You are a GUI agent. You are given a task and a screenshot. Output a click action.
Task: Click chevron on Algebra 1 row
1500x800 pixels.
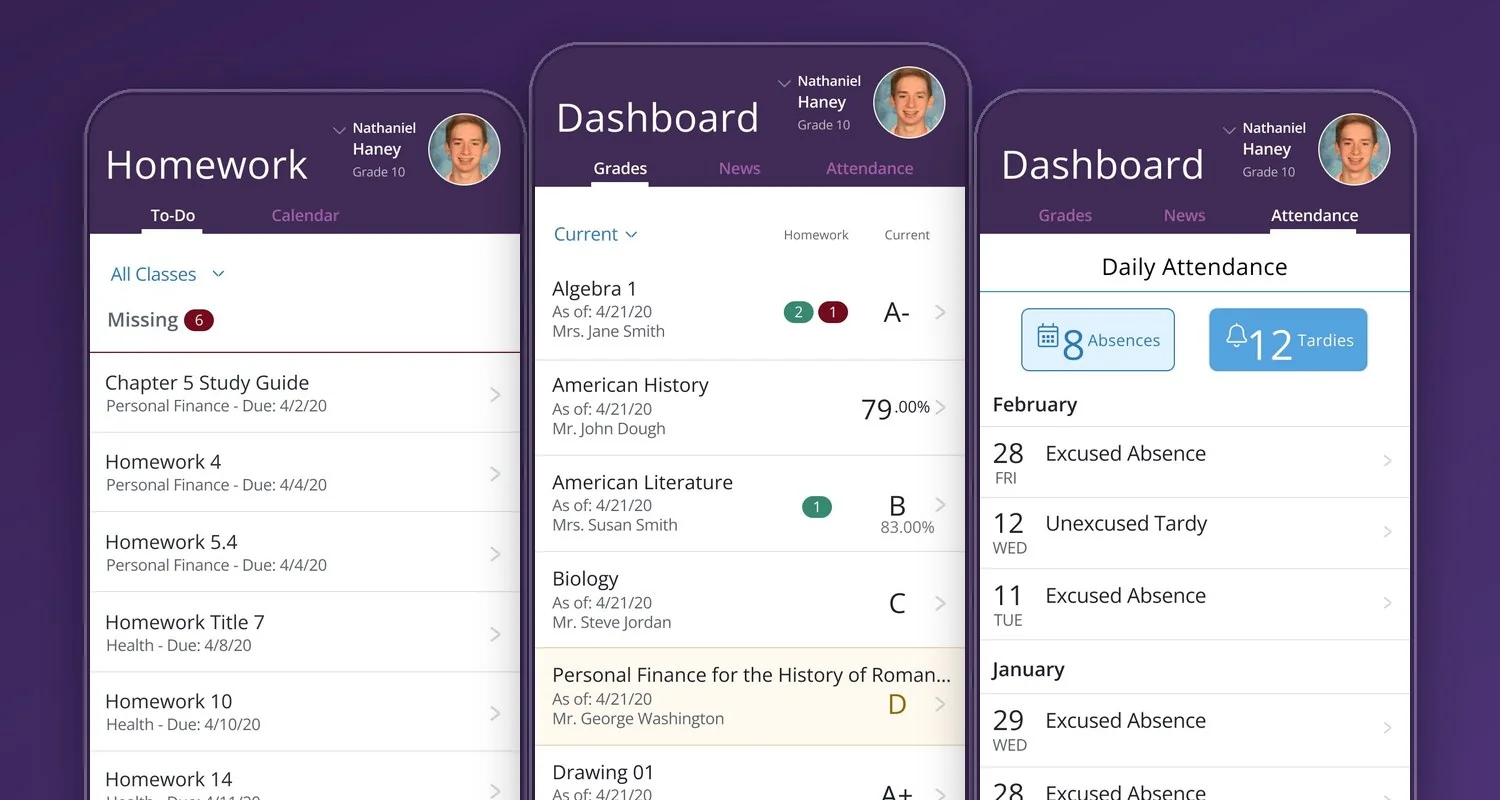coord(940,312)
